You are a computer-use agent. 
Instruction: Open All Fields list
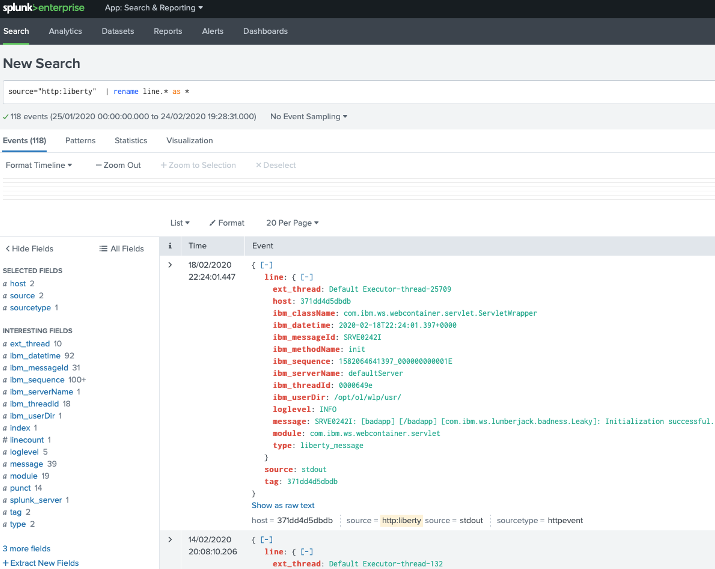pos(121,248)
